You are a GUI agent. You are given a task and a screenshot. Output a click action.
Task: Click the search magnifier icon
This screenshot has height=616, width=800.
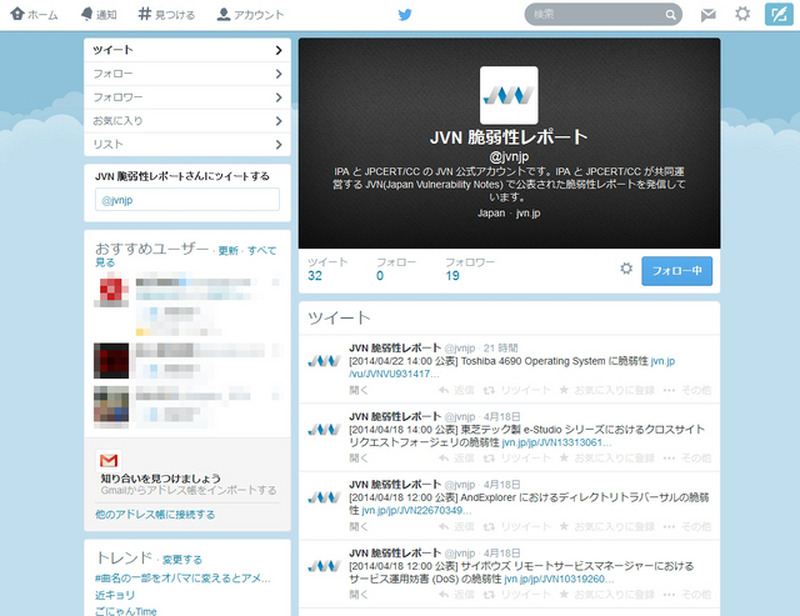point(670,15)
